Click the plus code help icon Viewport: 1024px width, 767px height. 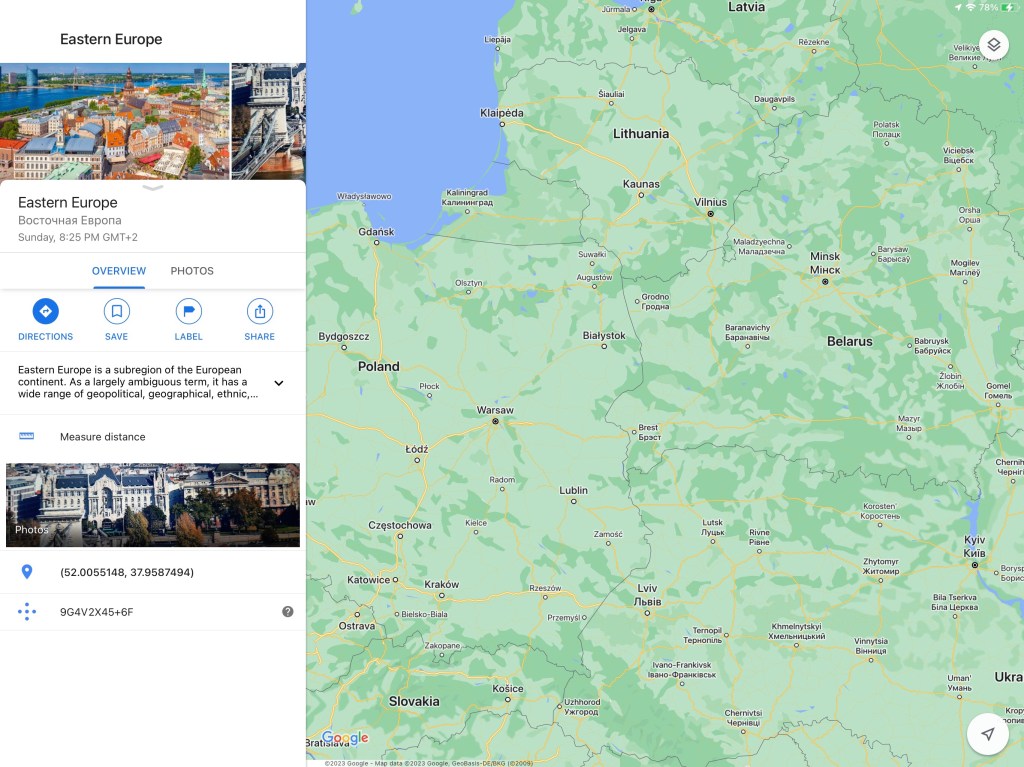point(288,612)
